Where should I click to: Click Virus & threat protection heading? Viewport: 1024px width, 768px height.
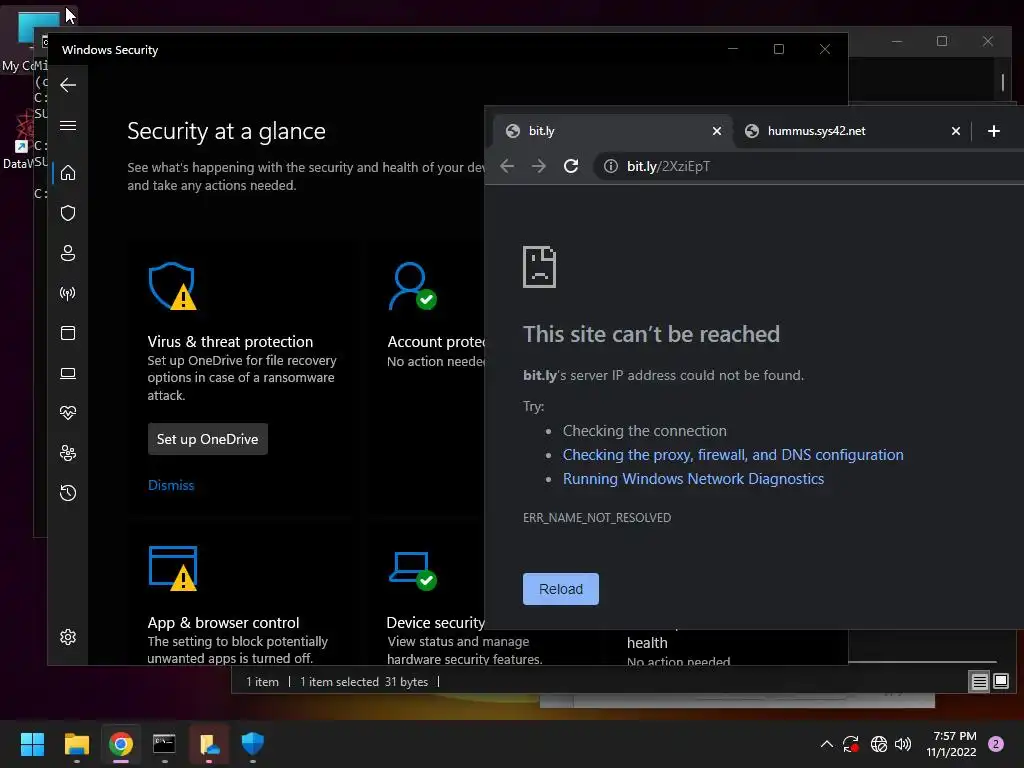pos(230,342)
